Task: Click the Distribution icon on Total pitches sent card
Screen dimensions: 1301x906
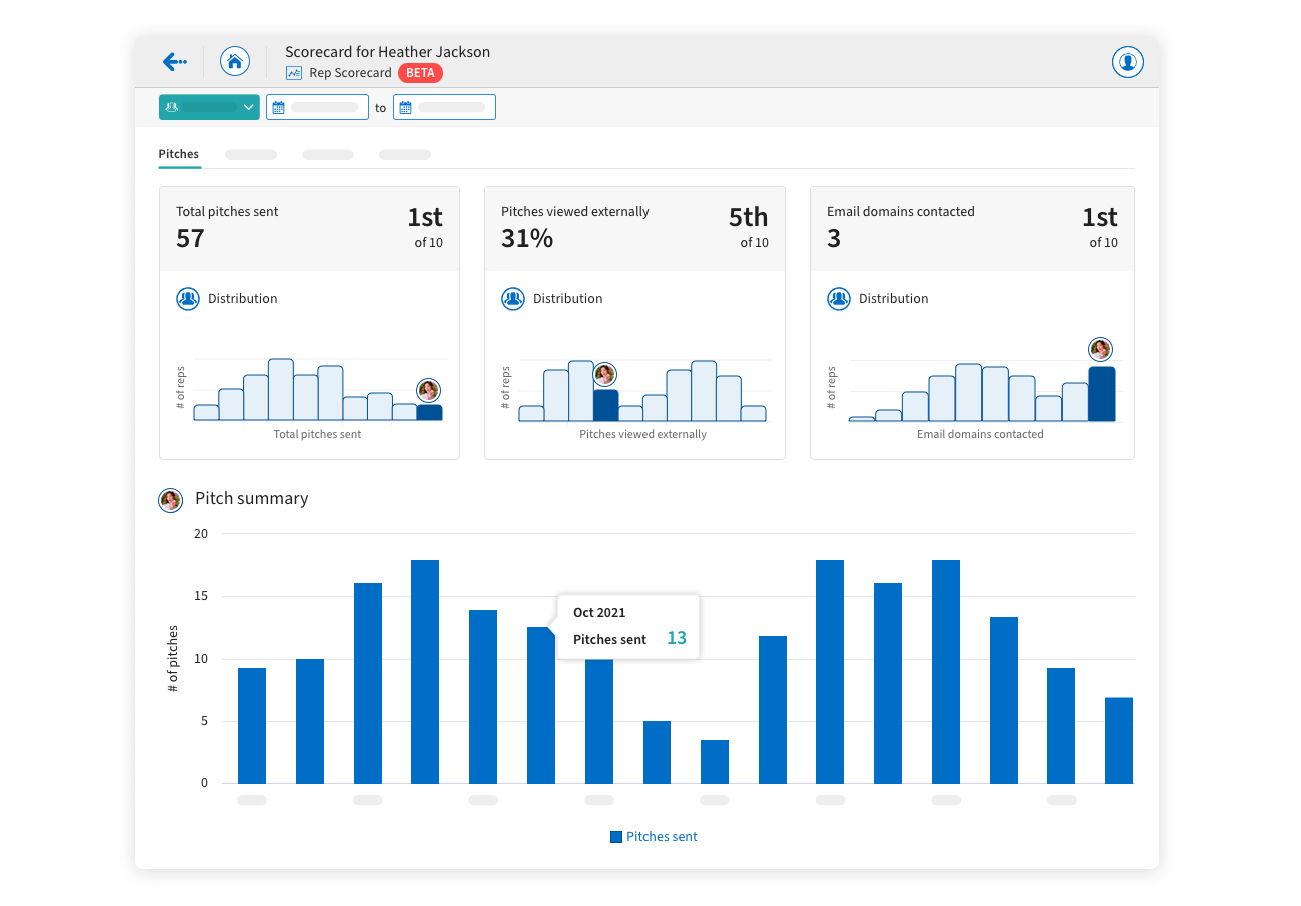Action: point(187,298)
